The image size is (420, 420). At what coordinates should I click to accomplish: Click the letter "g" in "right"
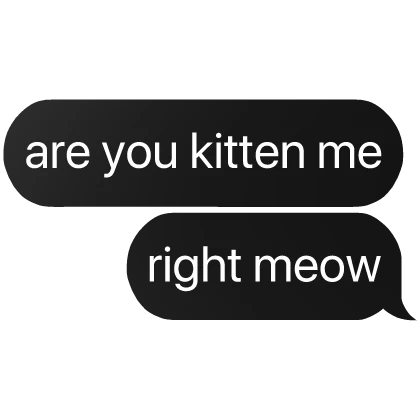click(x=183, y=273)
